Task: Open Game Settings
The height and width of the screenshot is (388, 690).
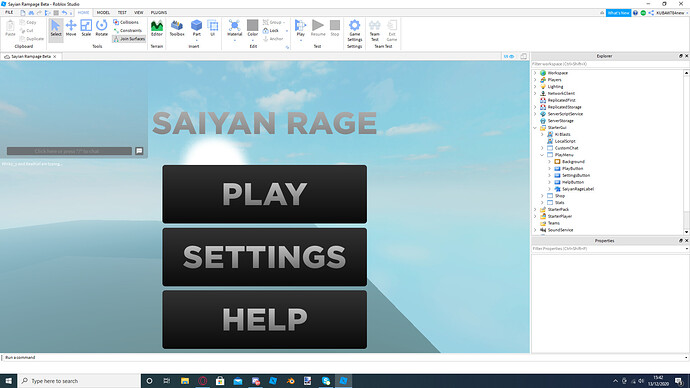Action: (355, 30)
